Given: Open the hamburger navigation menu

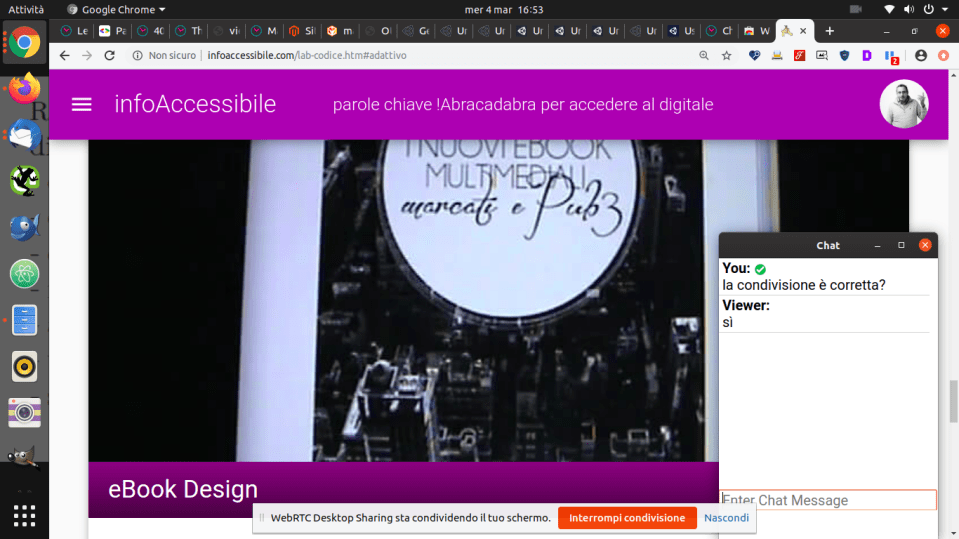Looking at the screenshot, I should coord(82,104).
